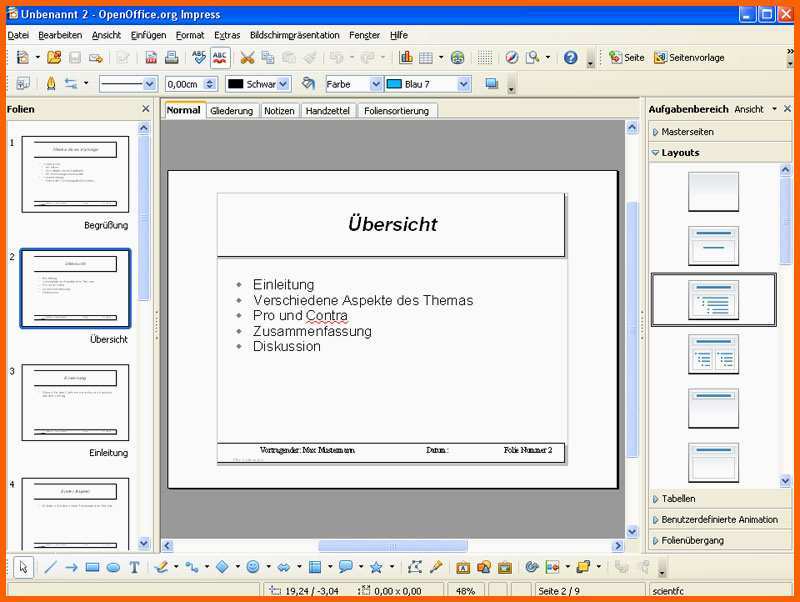This screenshot has width=800, height=602.
Task: Collapse the Layouts section
Action: coord(719,153)
